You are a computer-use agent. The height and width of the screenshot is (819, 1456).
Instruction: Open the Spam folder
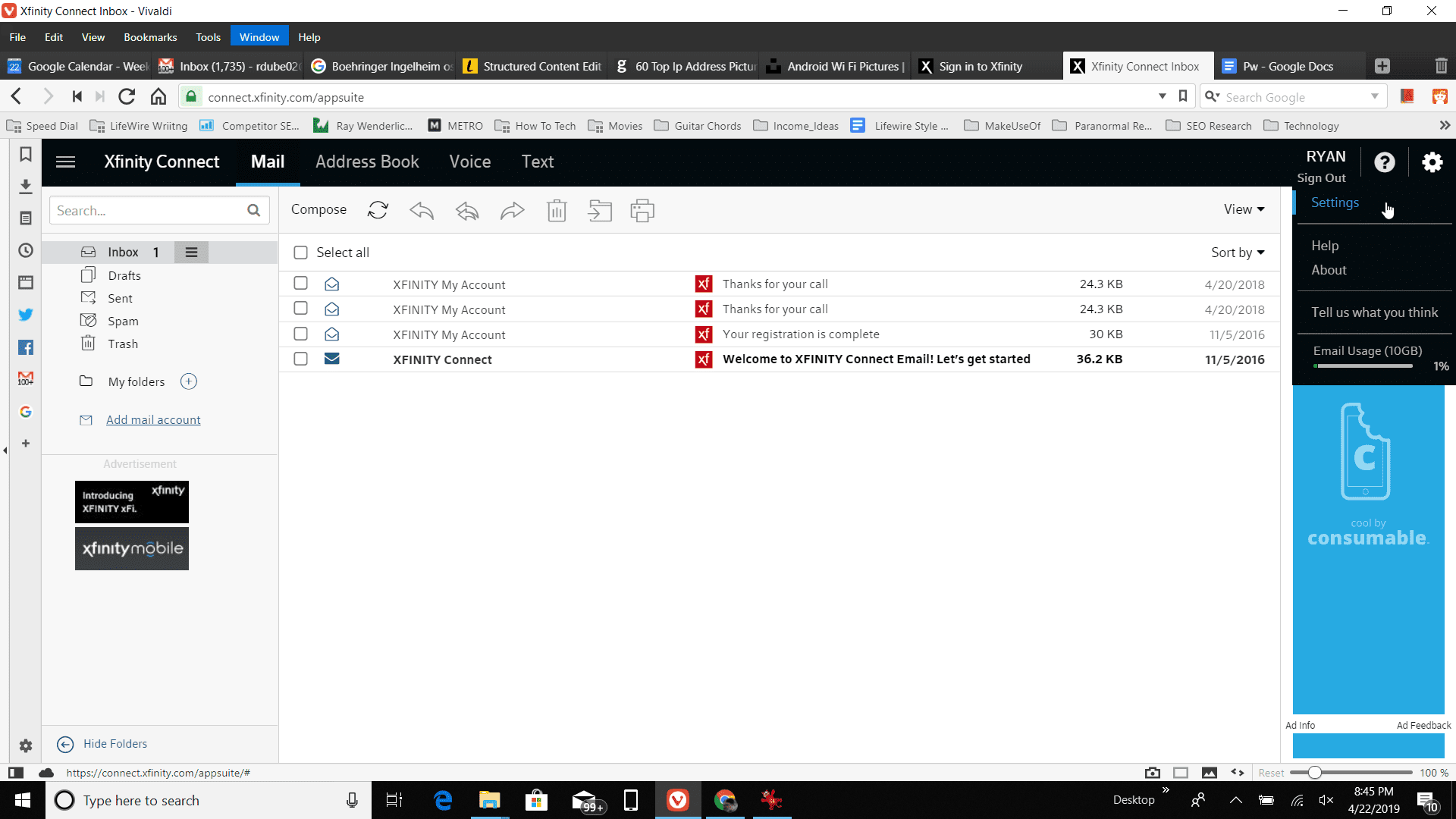pos(122,321)
